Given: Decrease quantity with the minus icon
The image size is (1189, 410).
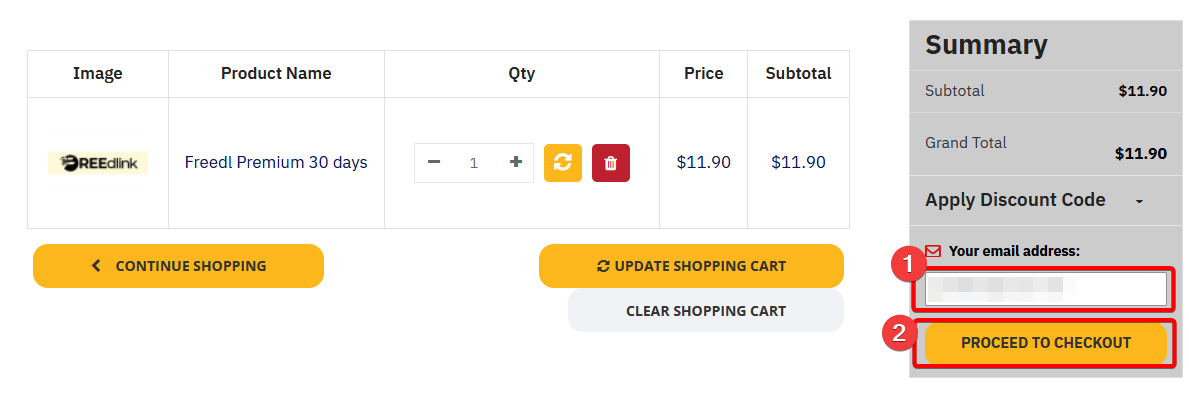Looking at the screenshot, I should tap(434, 162).
